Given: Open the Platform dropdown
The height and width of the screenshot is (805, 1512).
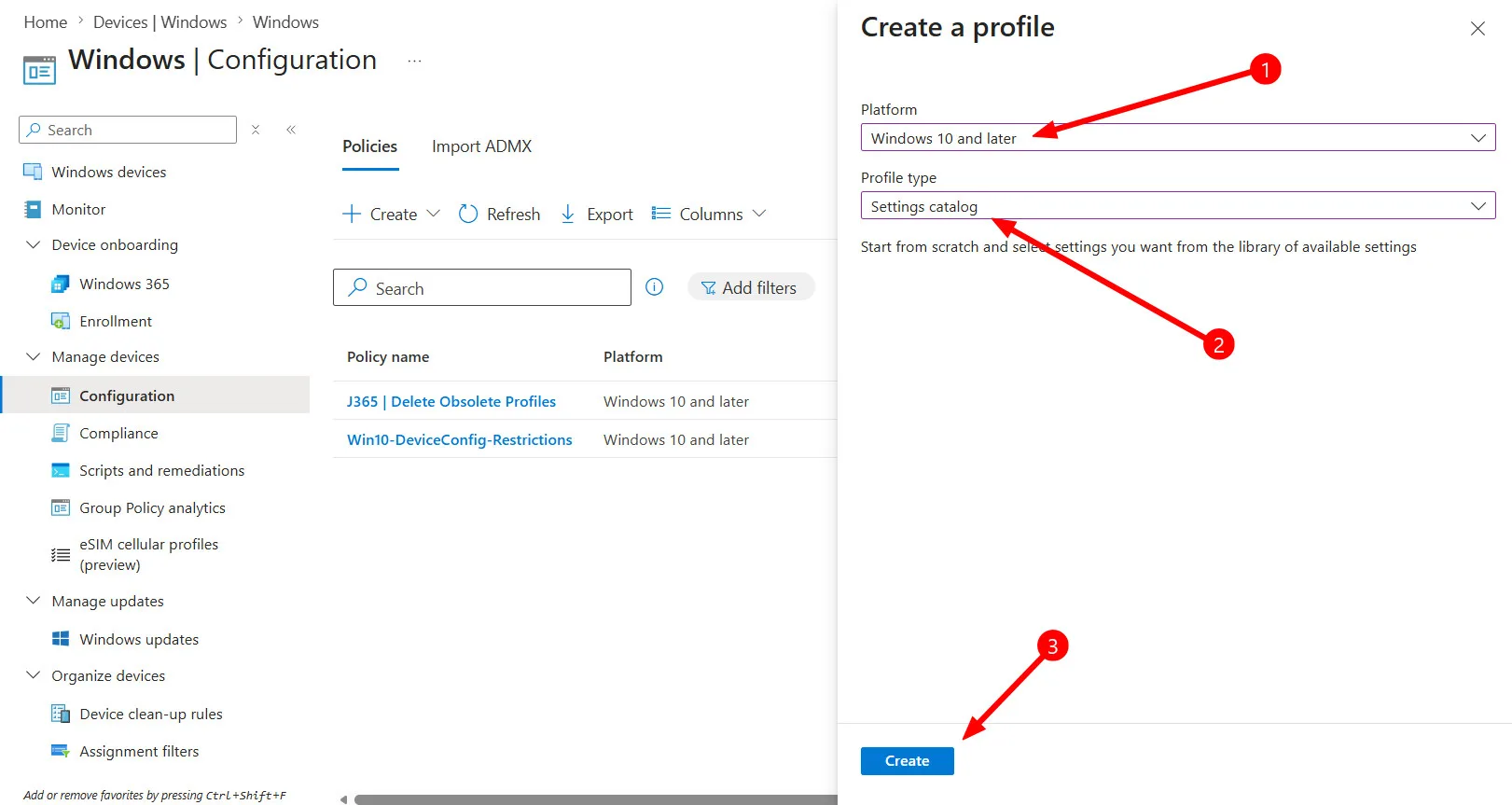Looking at the screenshot, I should [x=1178, y=138].
